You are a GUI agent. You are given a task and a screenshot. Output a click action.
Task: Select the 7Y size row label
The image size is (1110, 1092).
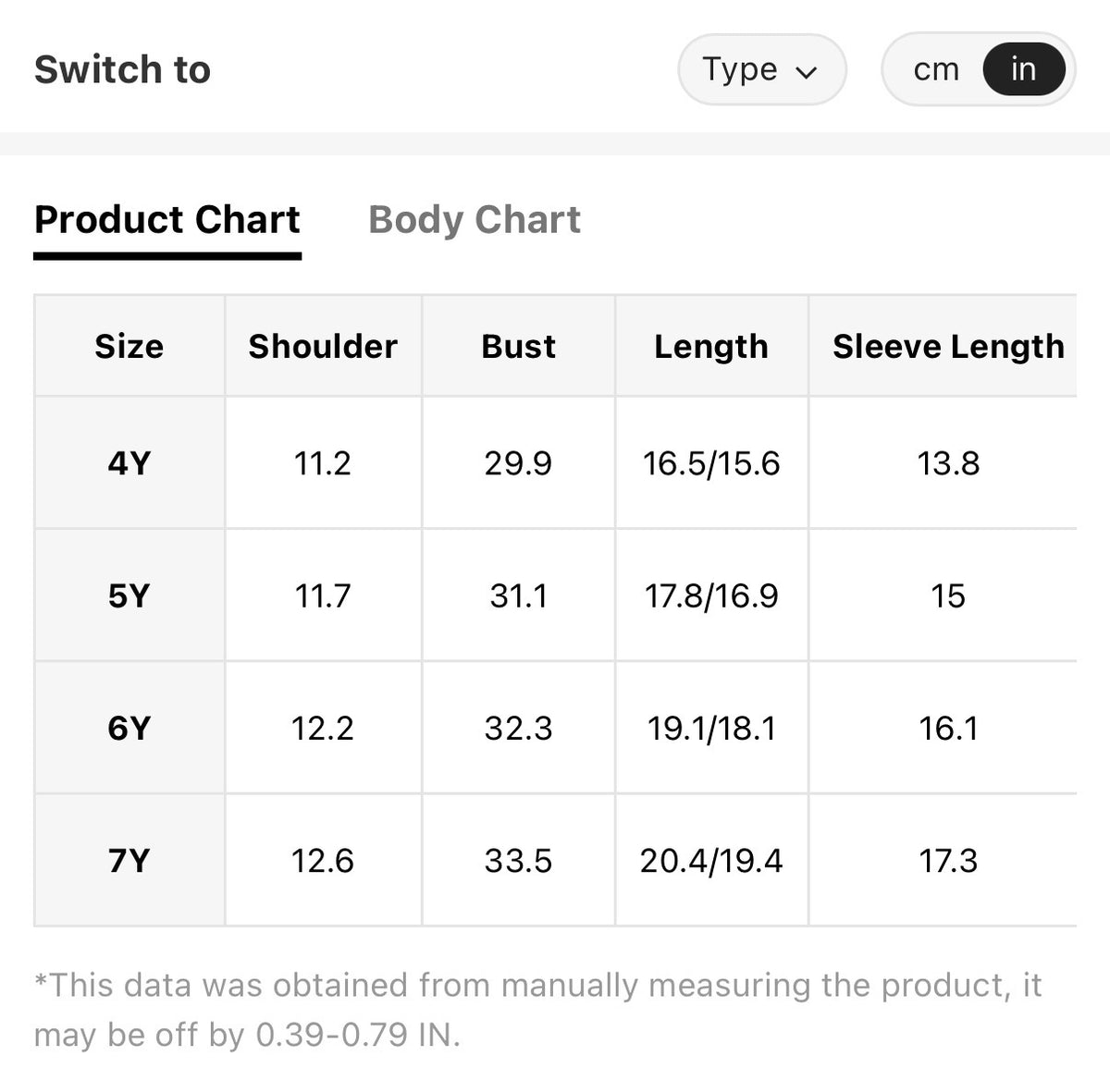[x=129, y=860]
